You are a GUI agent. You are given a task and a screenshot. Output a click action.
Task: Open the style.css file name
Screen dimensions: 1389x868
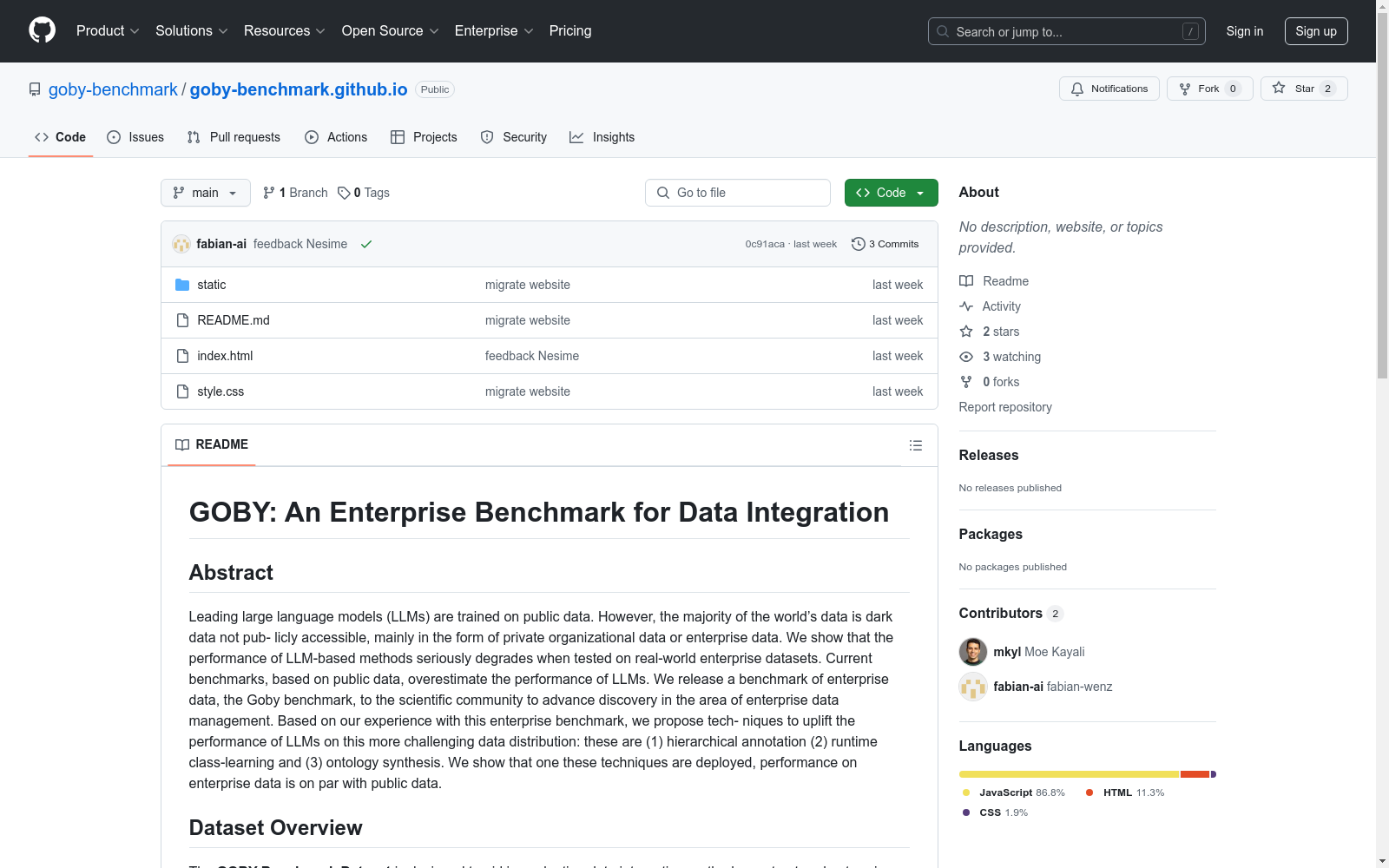click(221, 391)
